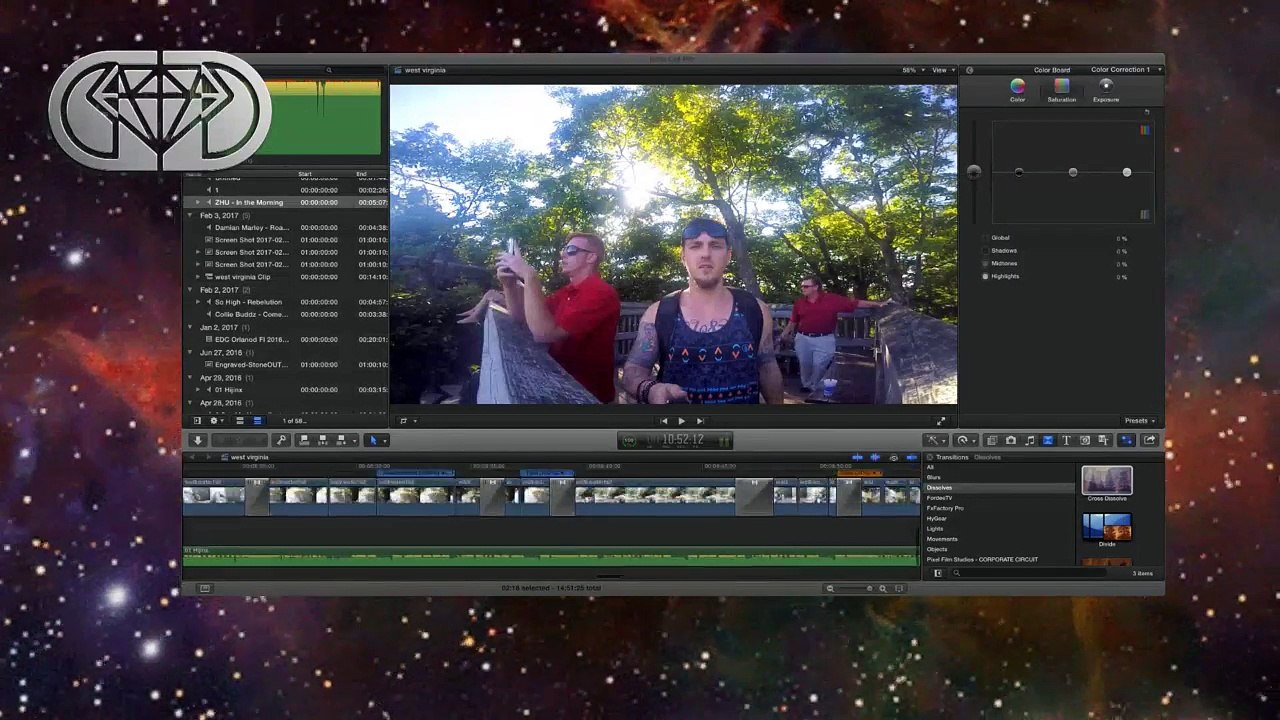The height and width of the screenshot is (720, 1280).
Task: Open the Keyword editor key icon
Action: click(x=281, y=440)
